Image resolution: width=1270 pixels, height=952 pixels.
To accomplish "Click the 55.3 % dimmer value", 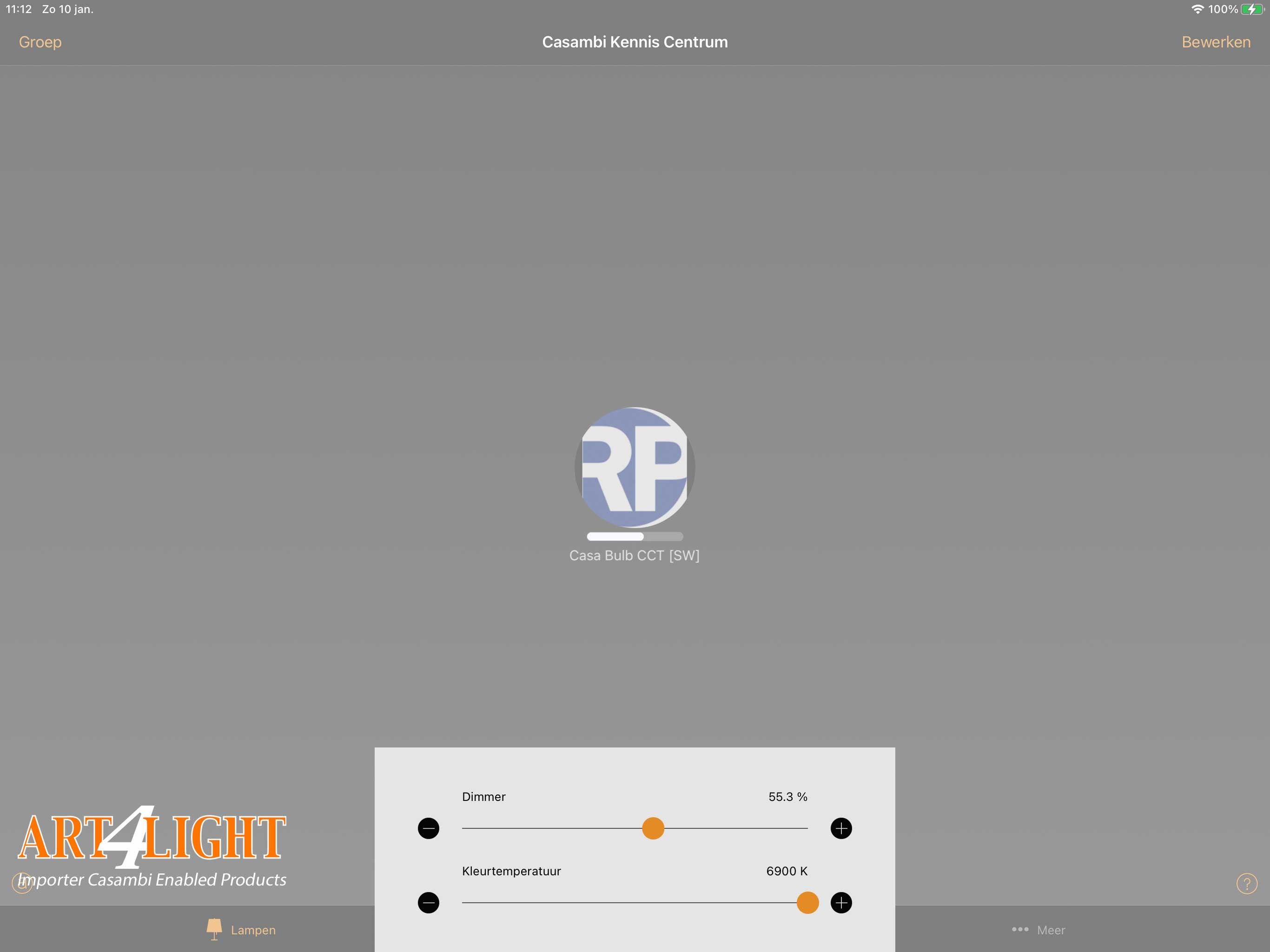I will [788, 796].
